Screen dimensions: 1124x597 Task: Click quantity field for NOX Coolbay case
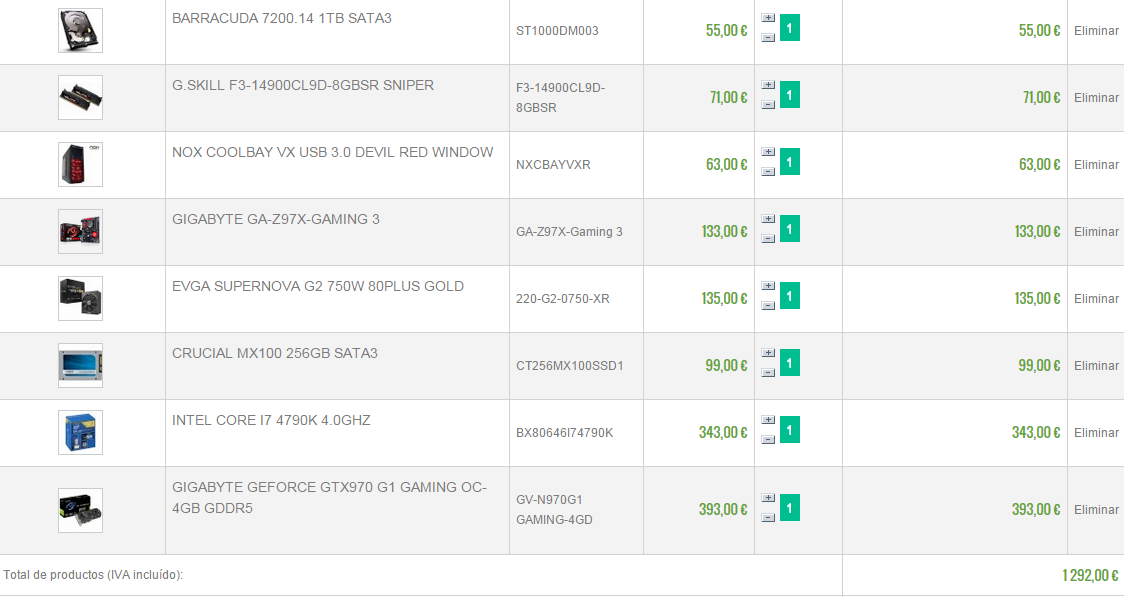click(x=789, y=162)
